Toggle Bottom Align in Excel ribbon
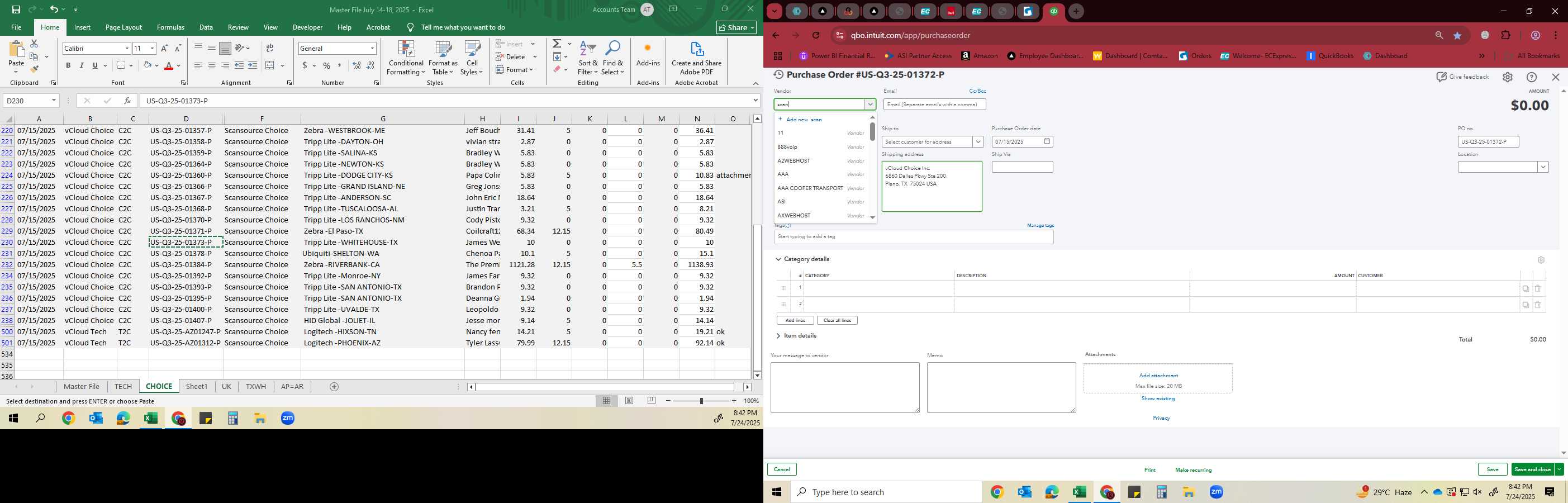Screen dimensions: 1568x503 (x=225, y=48)
